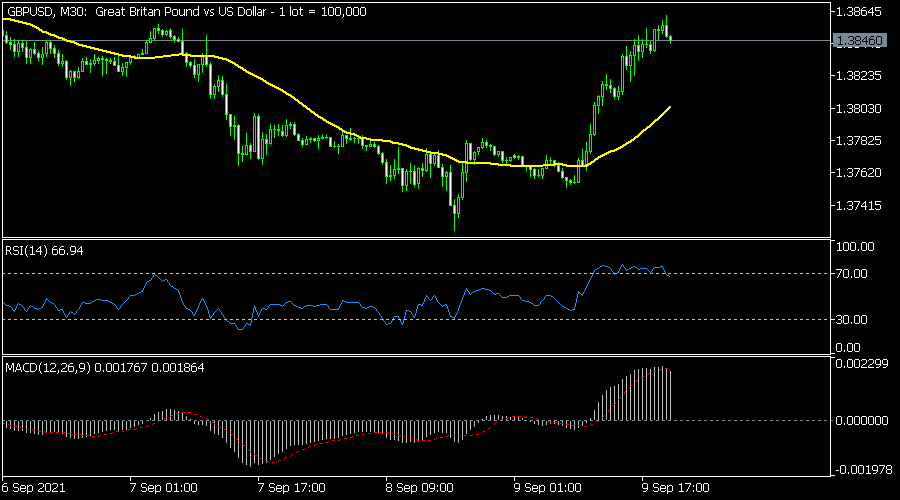Screen dimensions: 900x500
Task: Click the MACD(12,26,9) indicator label
Action: coord(104,368)
